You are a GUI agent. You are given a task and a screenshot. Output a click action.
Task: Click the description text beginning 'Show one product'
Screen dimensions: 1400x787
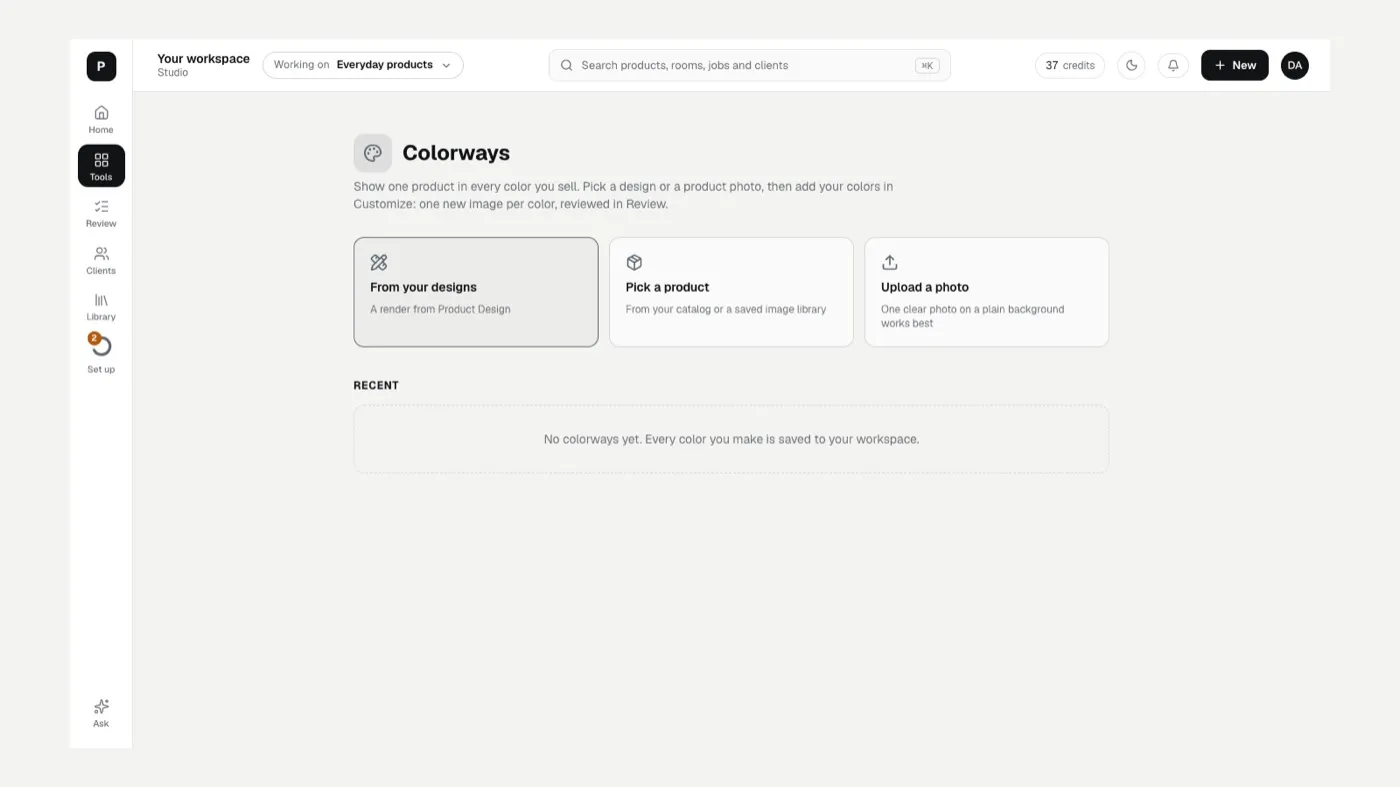click(623, 195)
